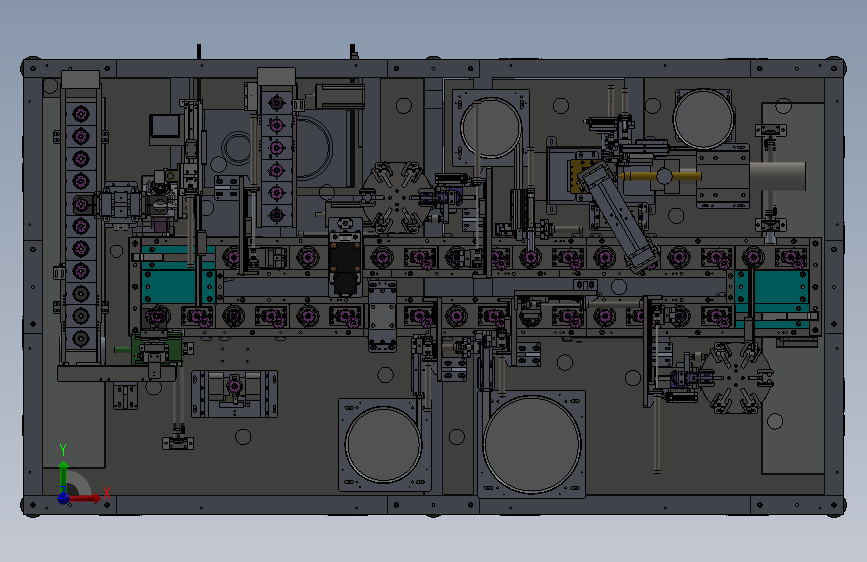Click the red X axis arrow of the triad

[x=86, y=498]
